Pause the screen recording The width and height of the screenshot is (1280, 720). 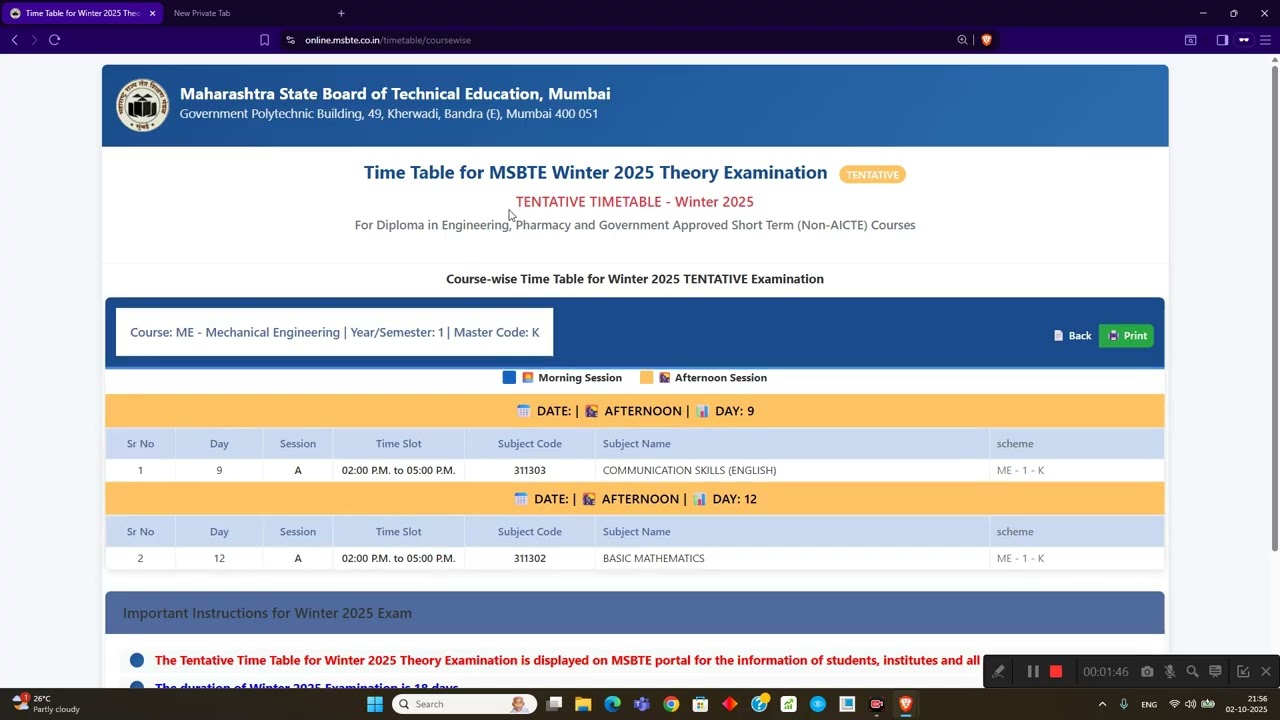(x=1033, y=672)
